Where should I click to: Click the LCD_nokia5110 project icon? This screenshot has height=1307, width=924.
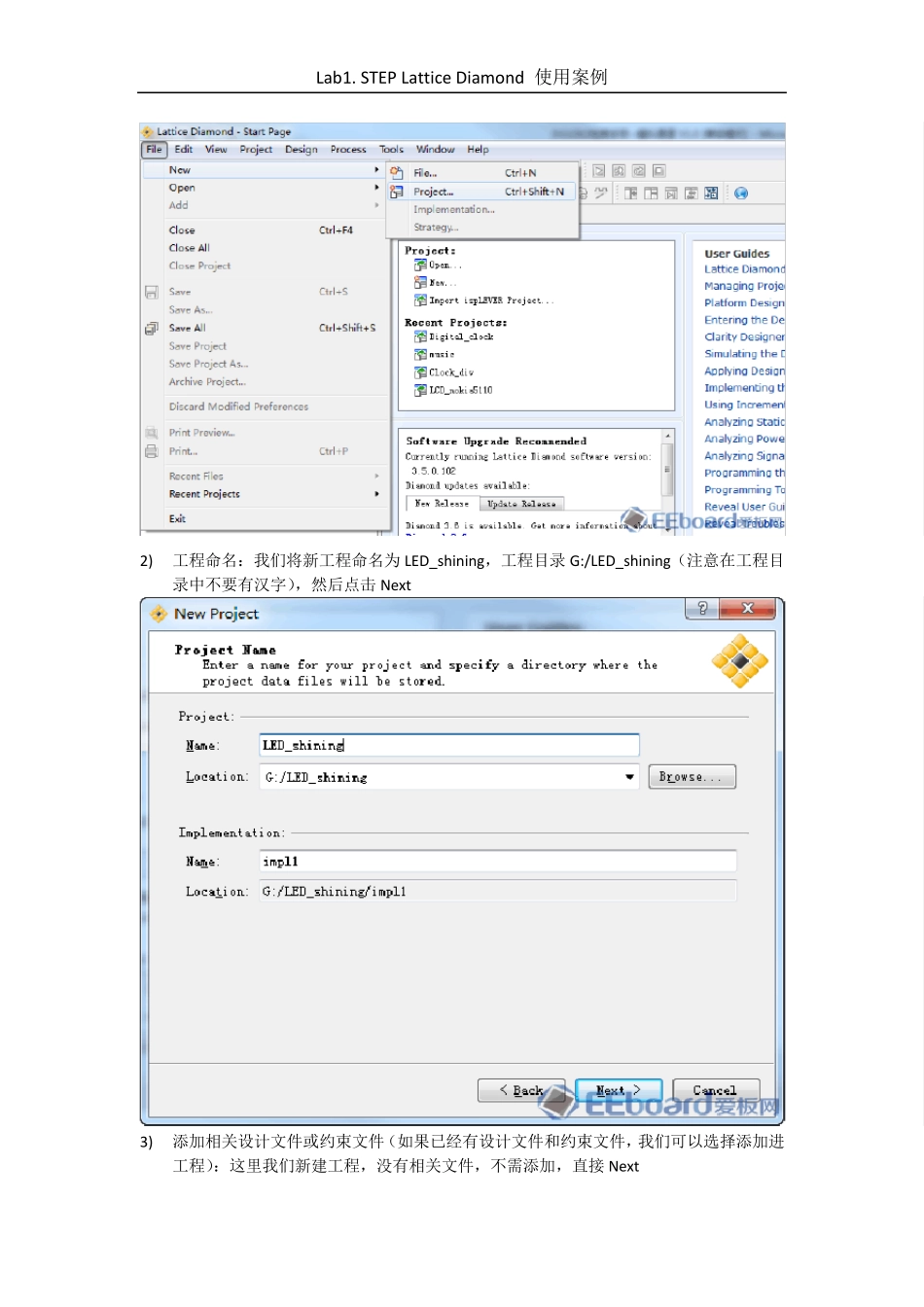(x=420, y=390)
